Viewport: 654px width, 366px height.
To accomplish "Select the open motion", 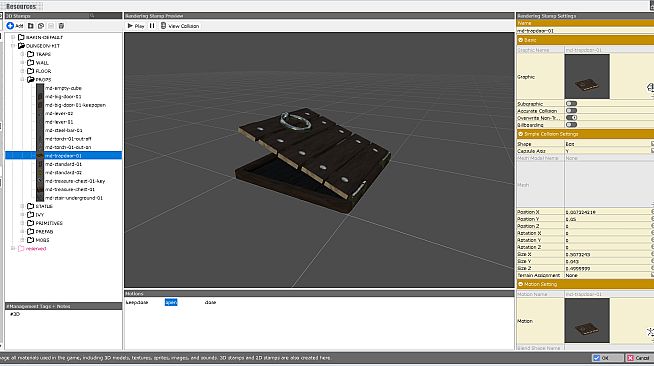I will click(171, 302).
